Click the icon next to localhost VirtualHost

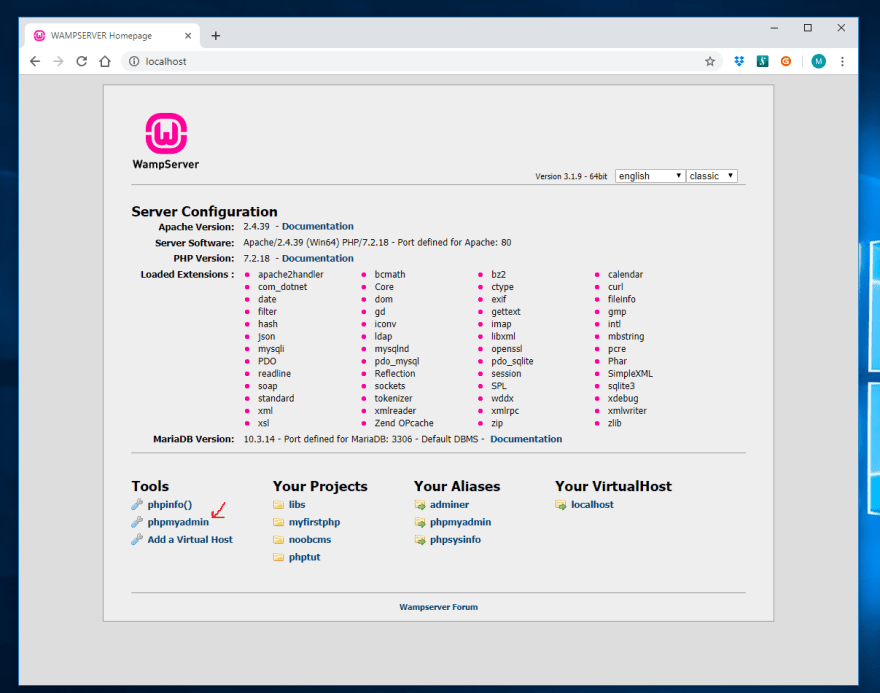coord(561,504)
